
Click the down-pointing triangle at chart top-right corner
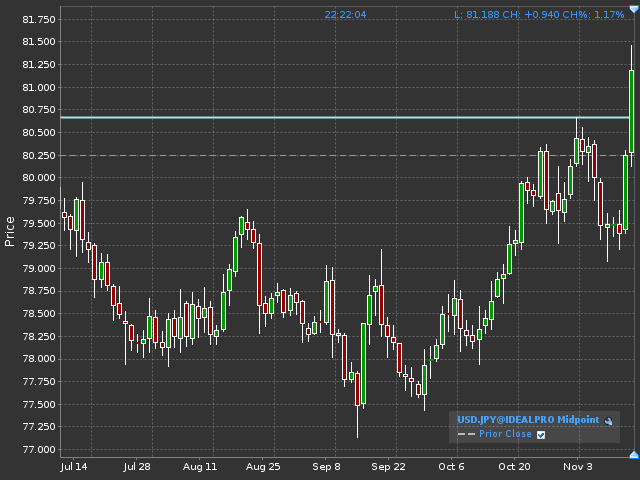click(x=634, y=9)
